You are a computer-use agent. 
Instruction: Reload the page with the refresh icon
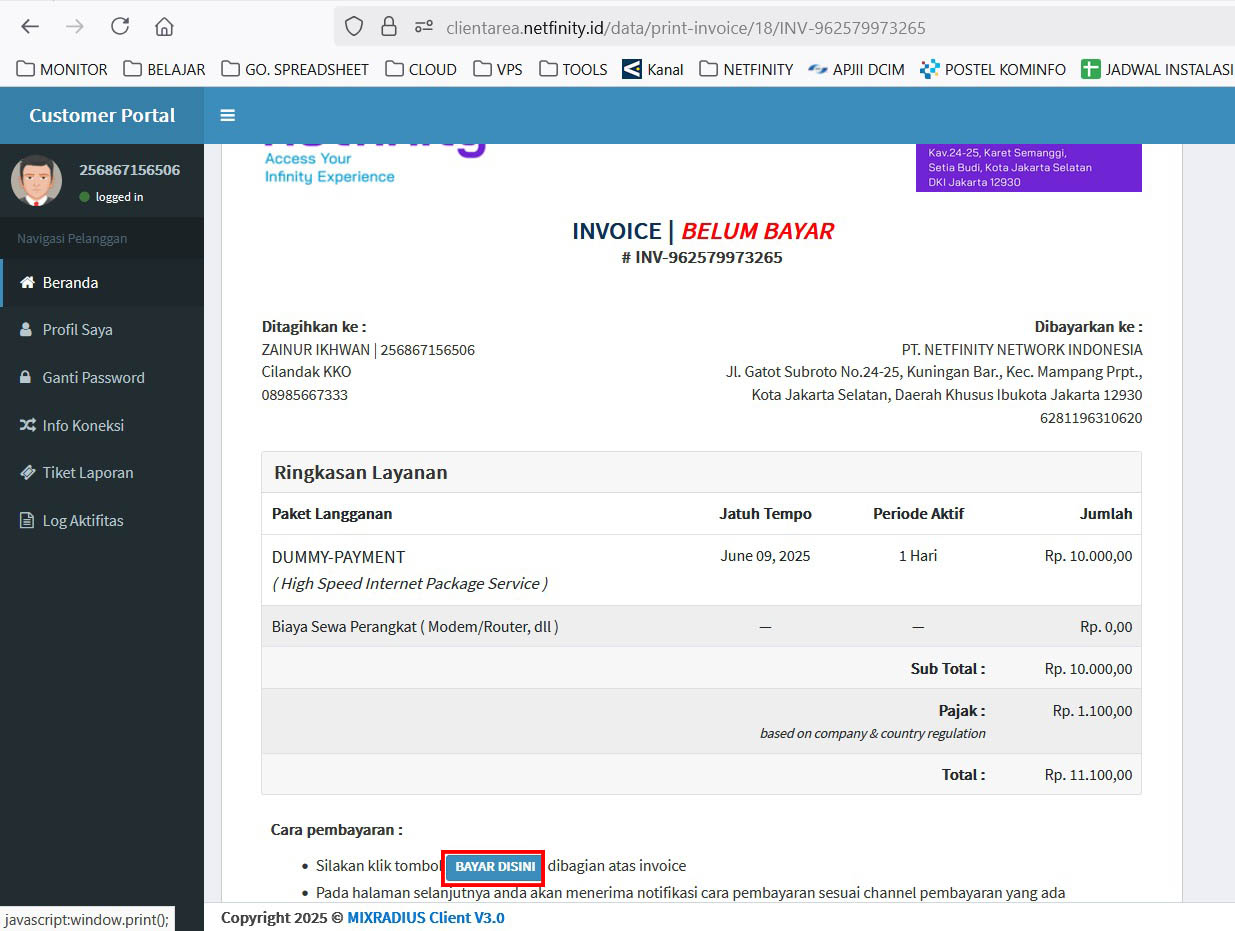tap(120, 27)
